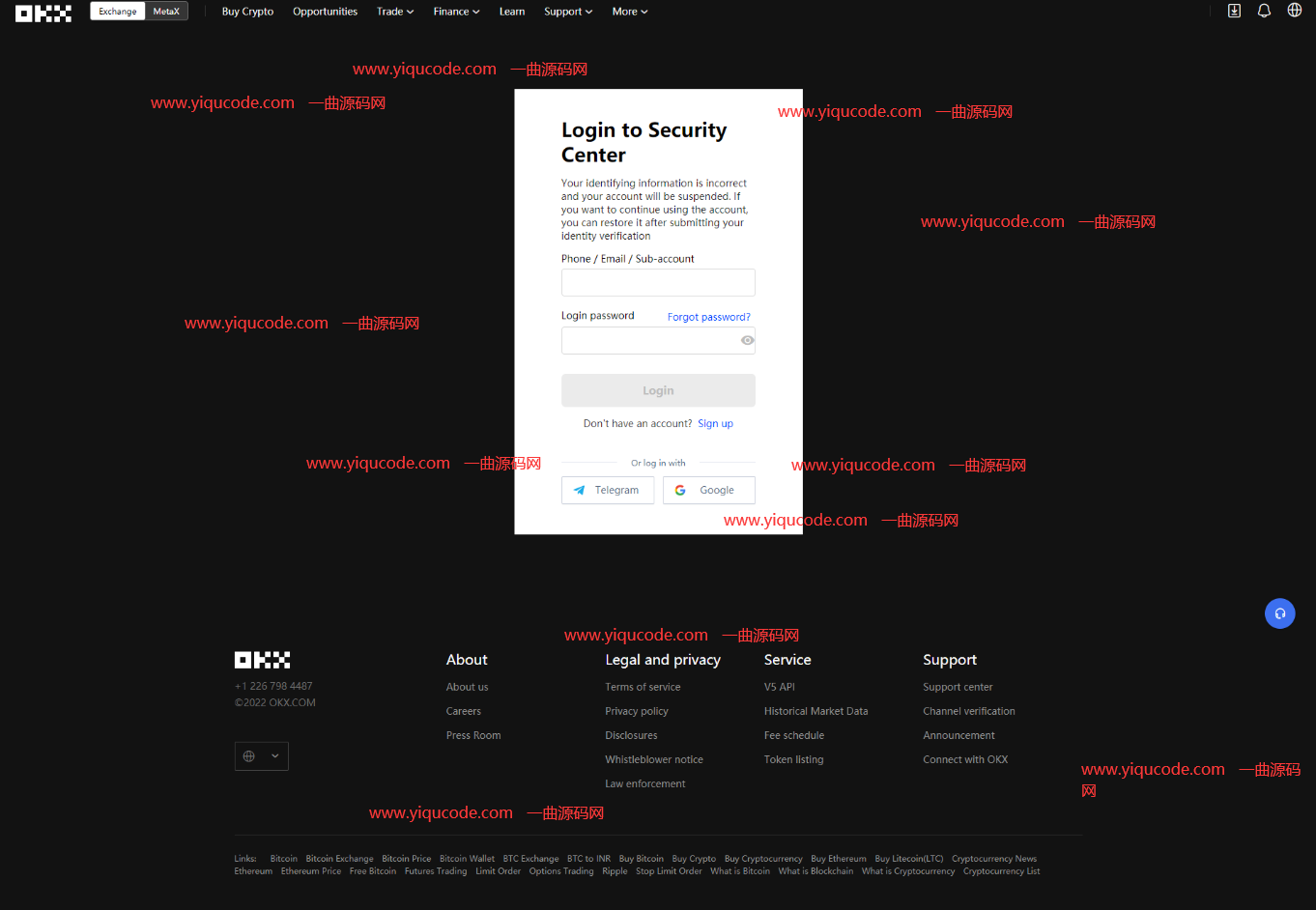Image resolution: width=1316 pixels, height=910 pixels.
Task: Expand the Finance menu
Action: tap(456, 12)
